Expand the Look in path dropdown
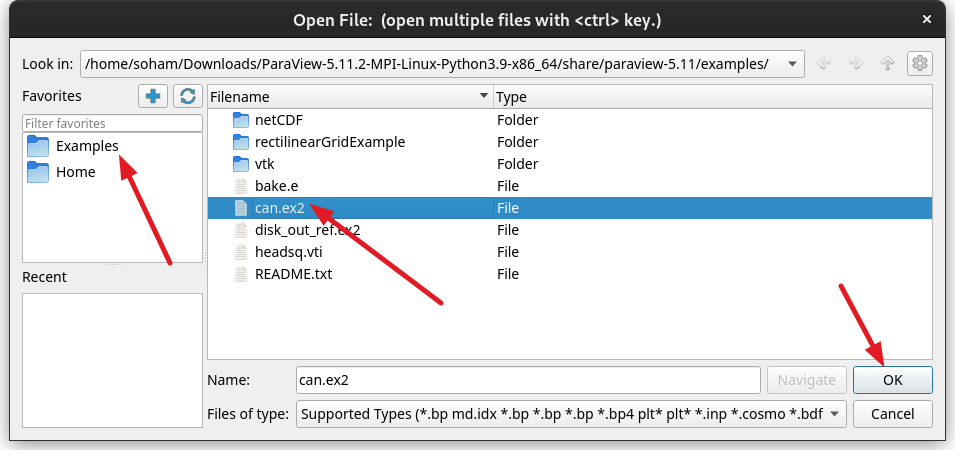The width and height of the screenshot is (955, 450). pos(792,63)
